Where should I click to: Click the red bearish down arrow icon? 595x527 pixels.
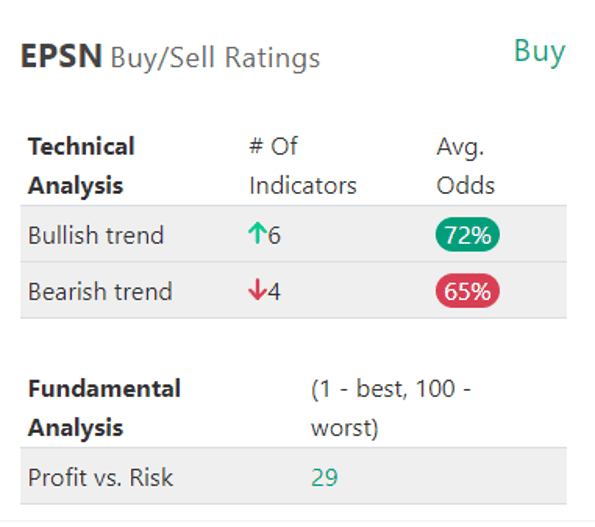tap(258, 289)
